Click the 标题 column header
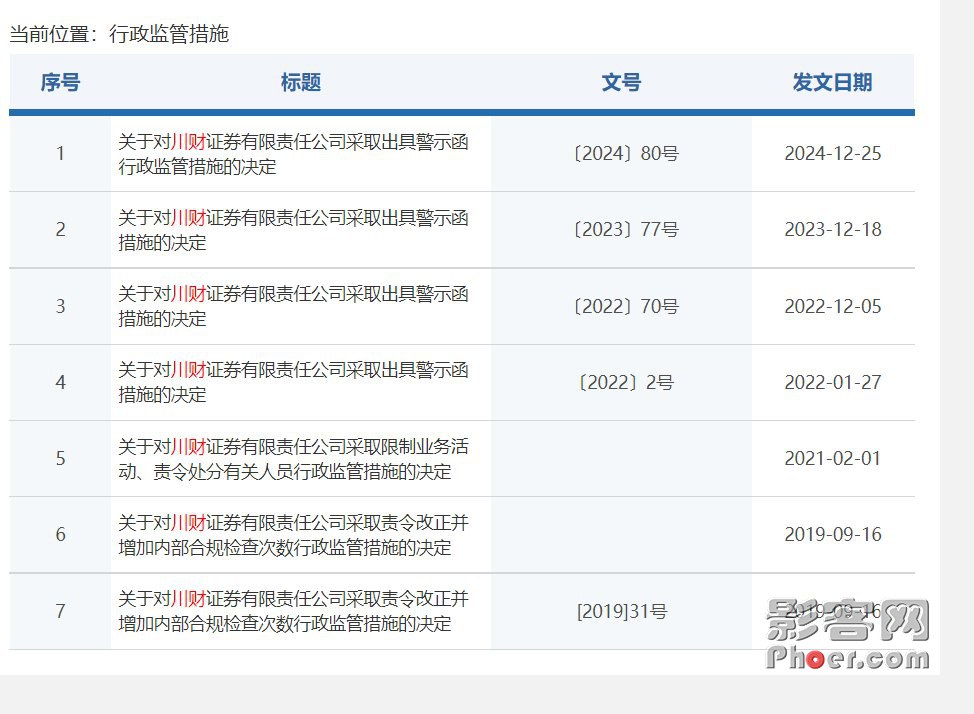The image size is (974, 714). [x=301, y=82]
